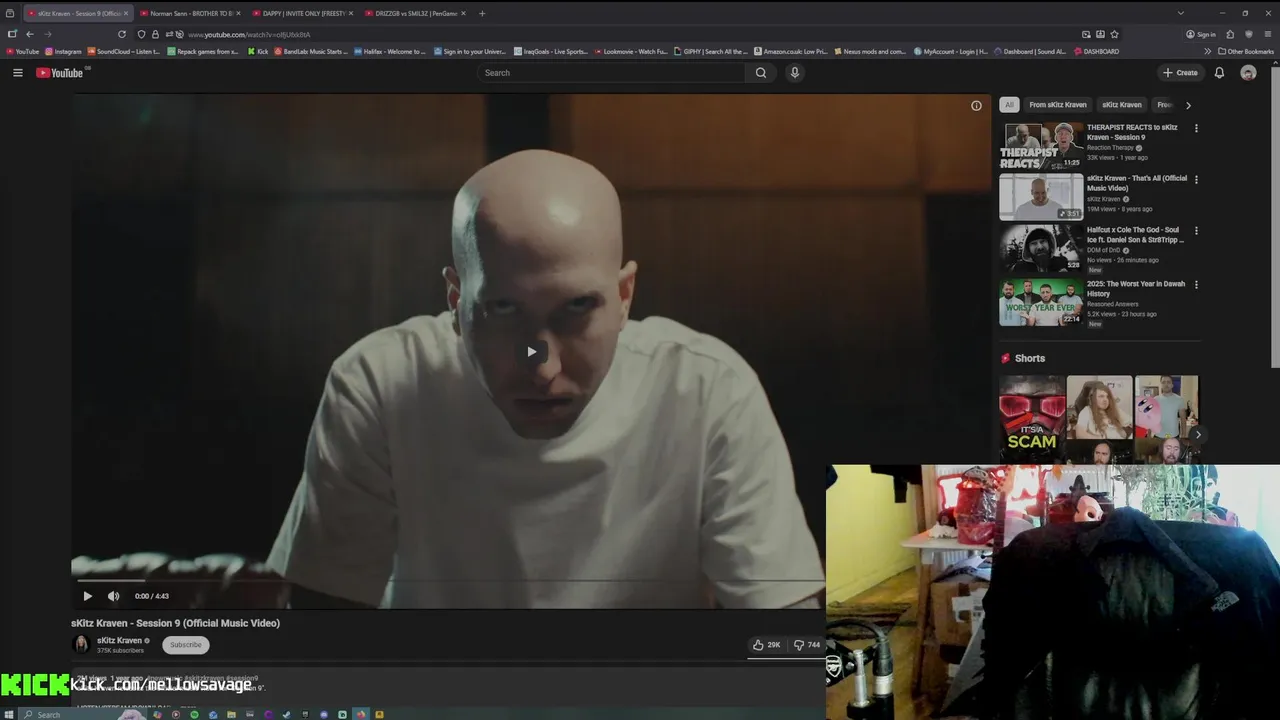Open options for That's All video
The height and width of the screenshot is (720, 1280).
click(1196, 179)
